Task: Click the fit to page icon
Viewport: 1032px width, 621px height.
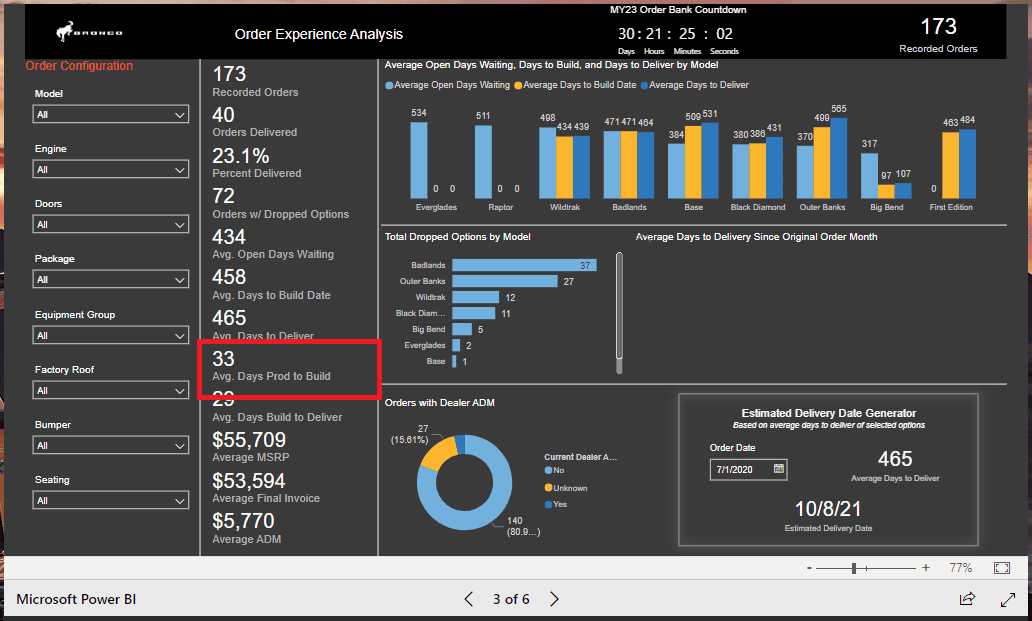Action: tap(1002, 568)
